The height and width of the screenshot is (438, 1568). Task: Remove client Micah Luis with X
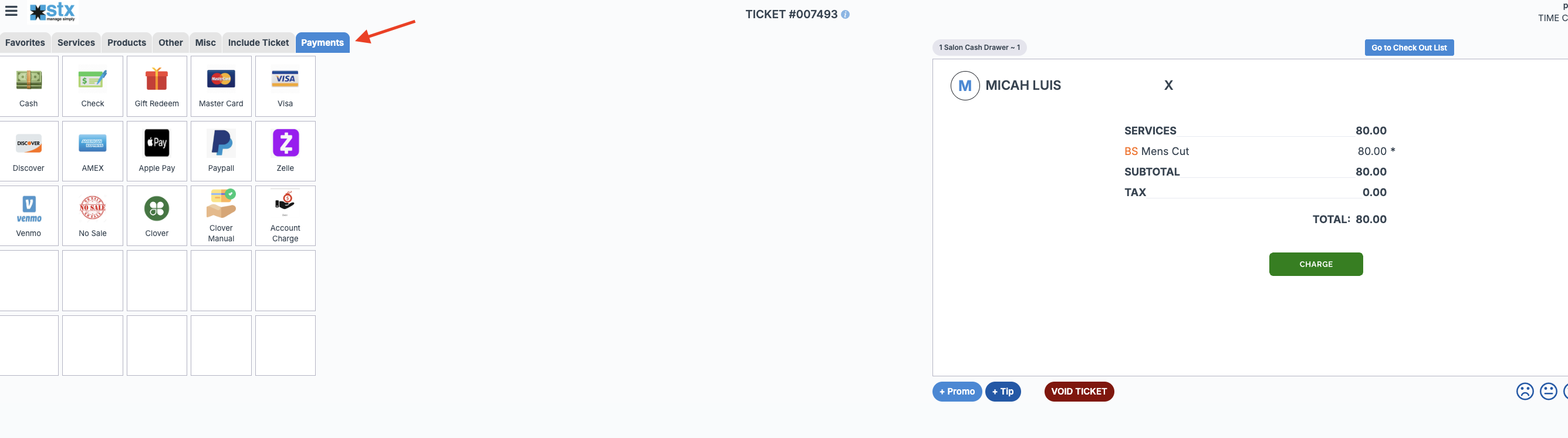pos(1168,85)
